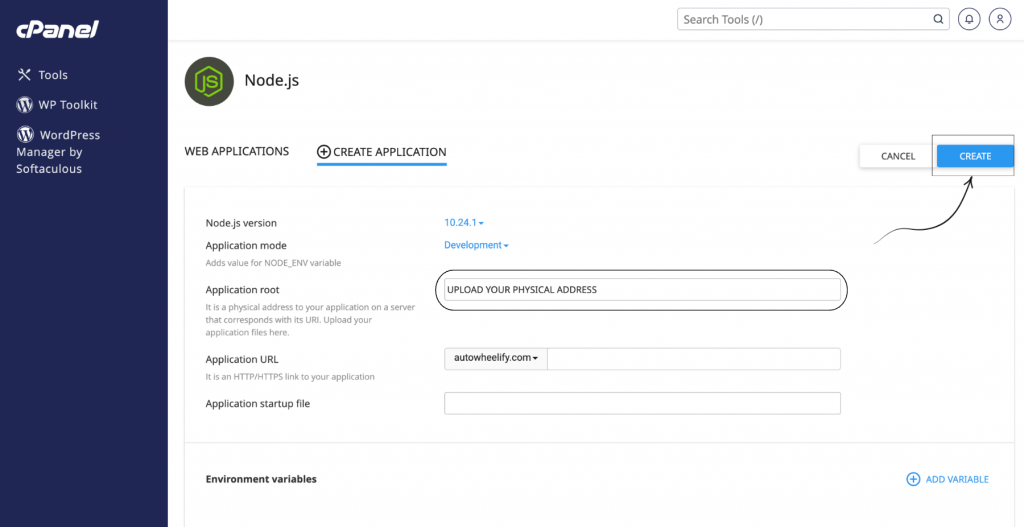The height and width of the screenshot is (527, 1024).
Task: Click the Application startup file label
Action: click(258, 404)
